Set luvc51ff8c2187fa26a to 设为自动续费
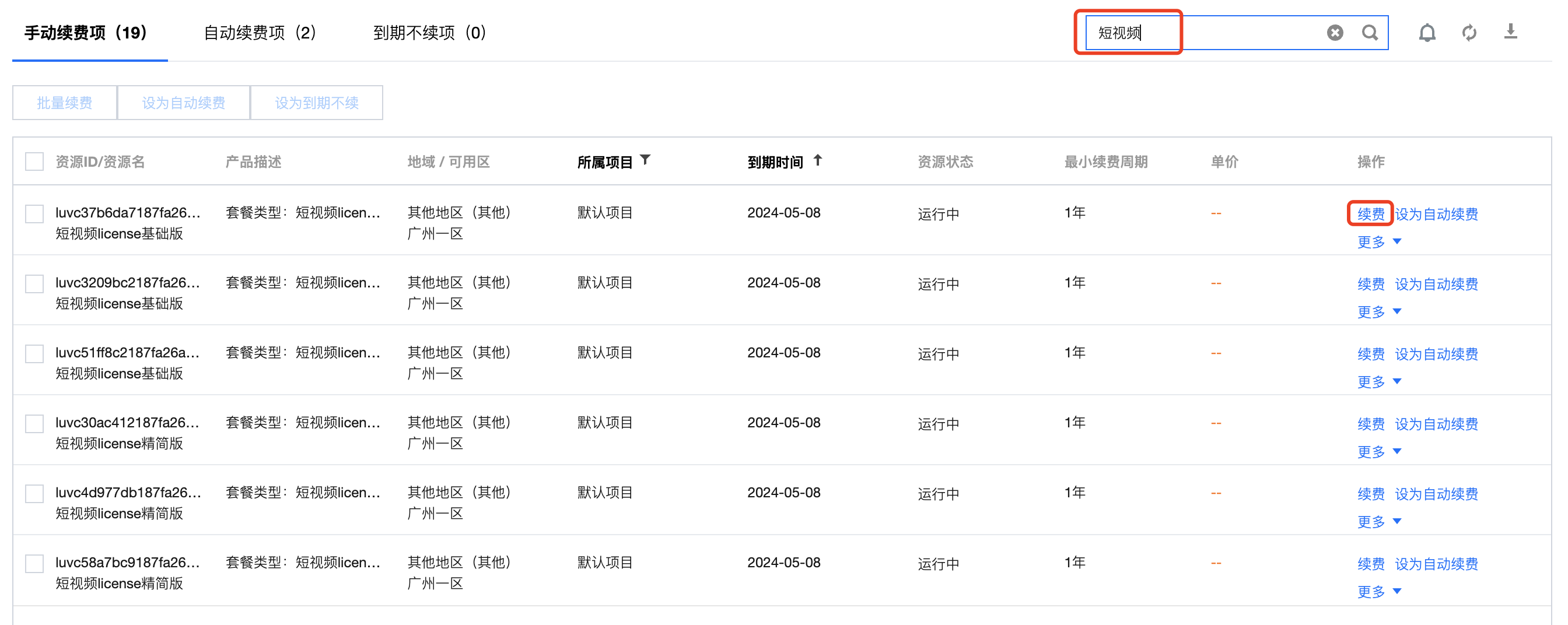 (1436, 354)
